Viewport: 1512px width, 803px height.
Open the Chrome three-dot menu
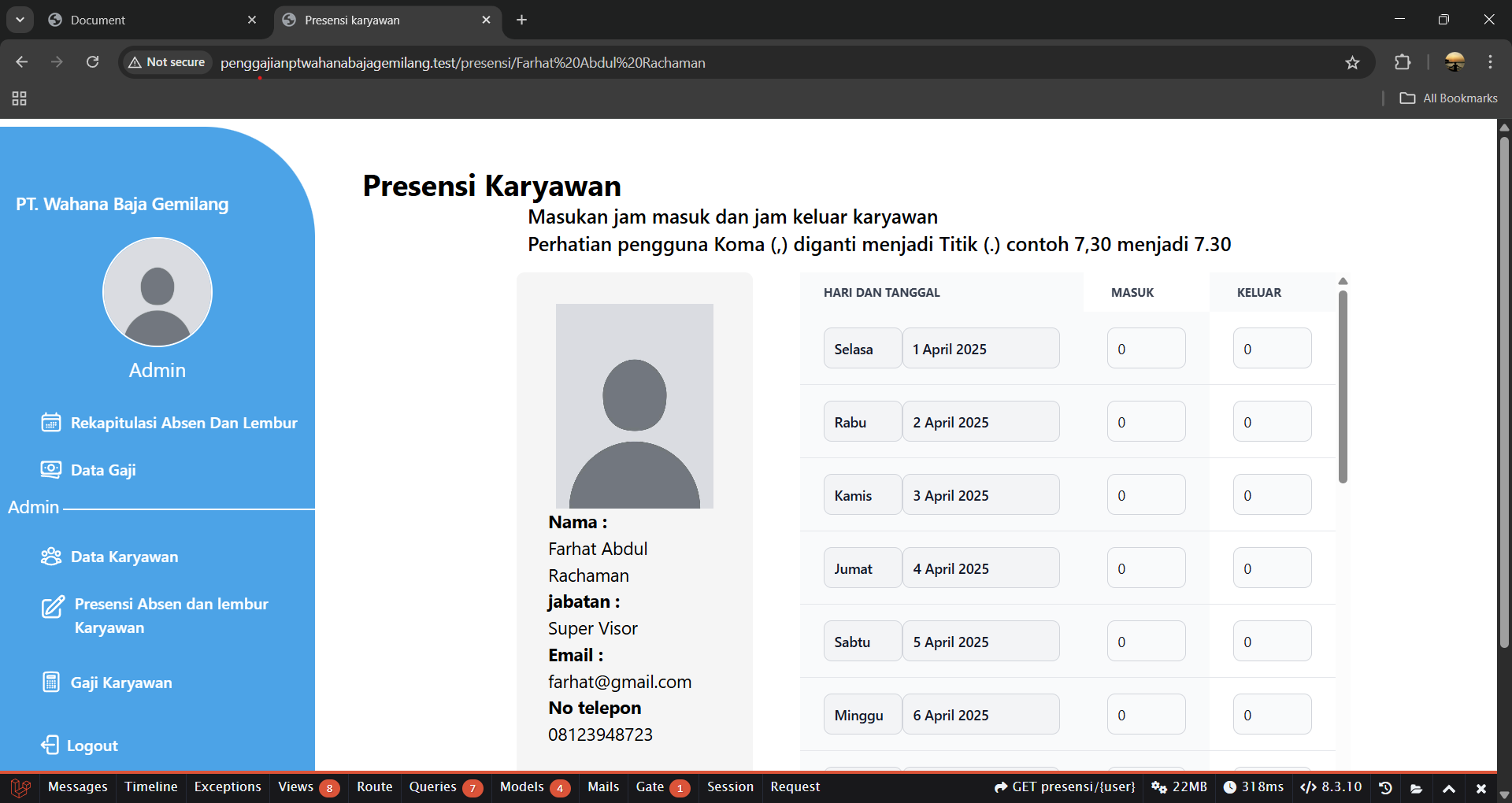(x=1490, y=62)
